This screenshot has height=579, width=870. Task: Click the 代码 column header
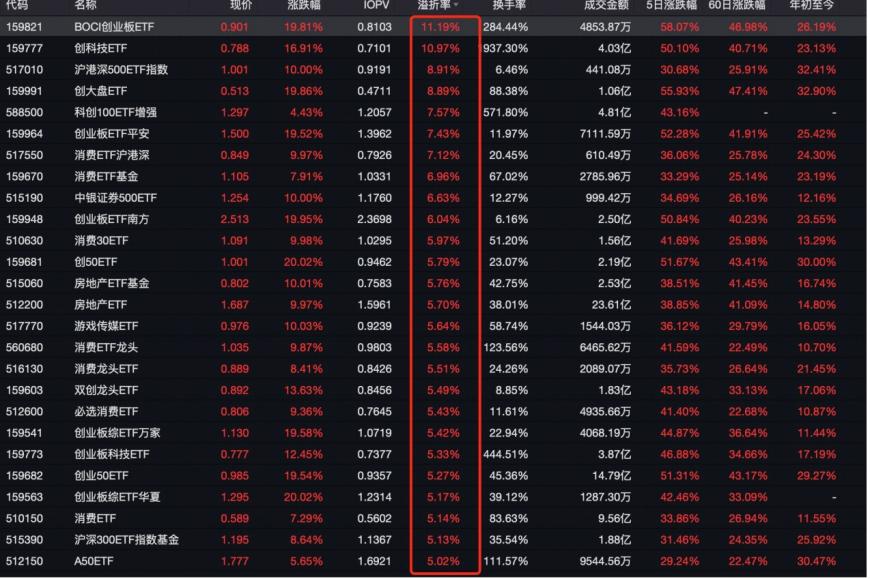17,5
